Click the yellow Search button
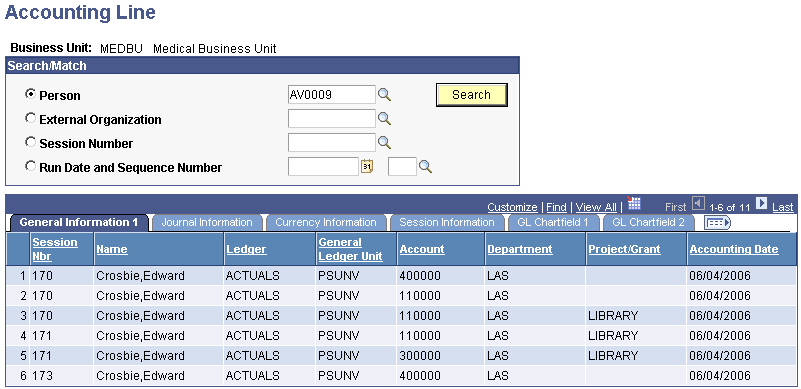The width and height of the screenshot is (801, 389). [x=472, y=95]
